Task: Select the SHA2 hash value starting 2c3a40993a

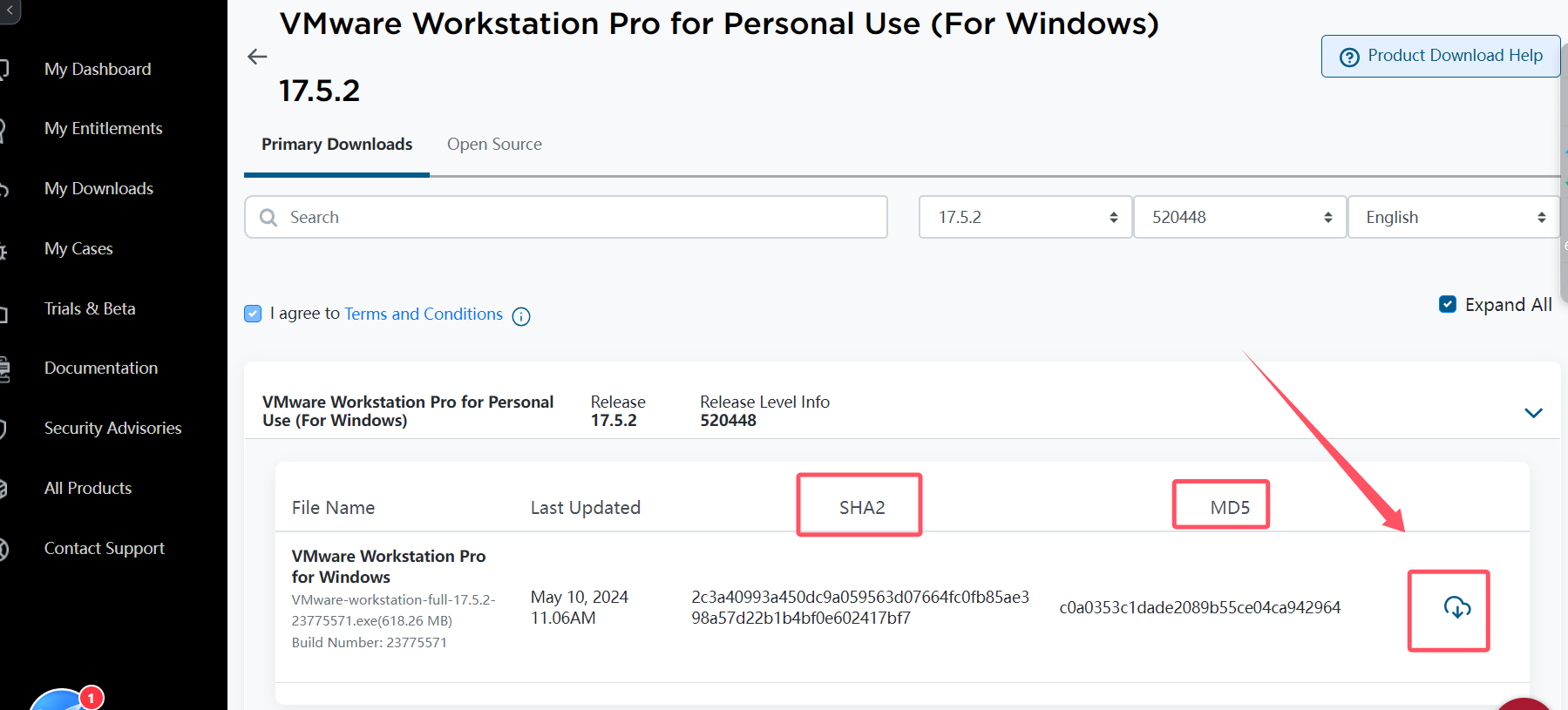Action: pyautogui.click(x=860, y=607)
